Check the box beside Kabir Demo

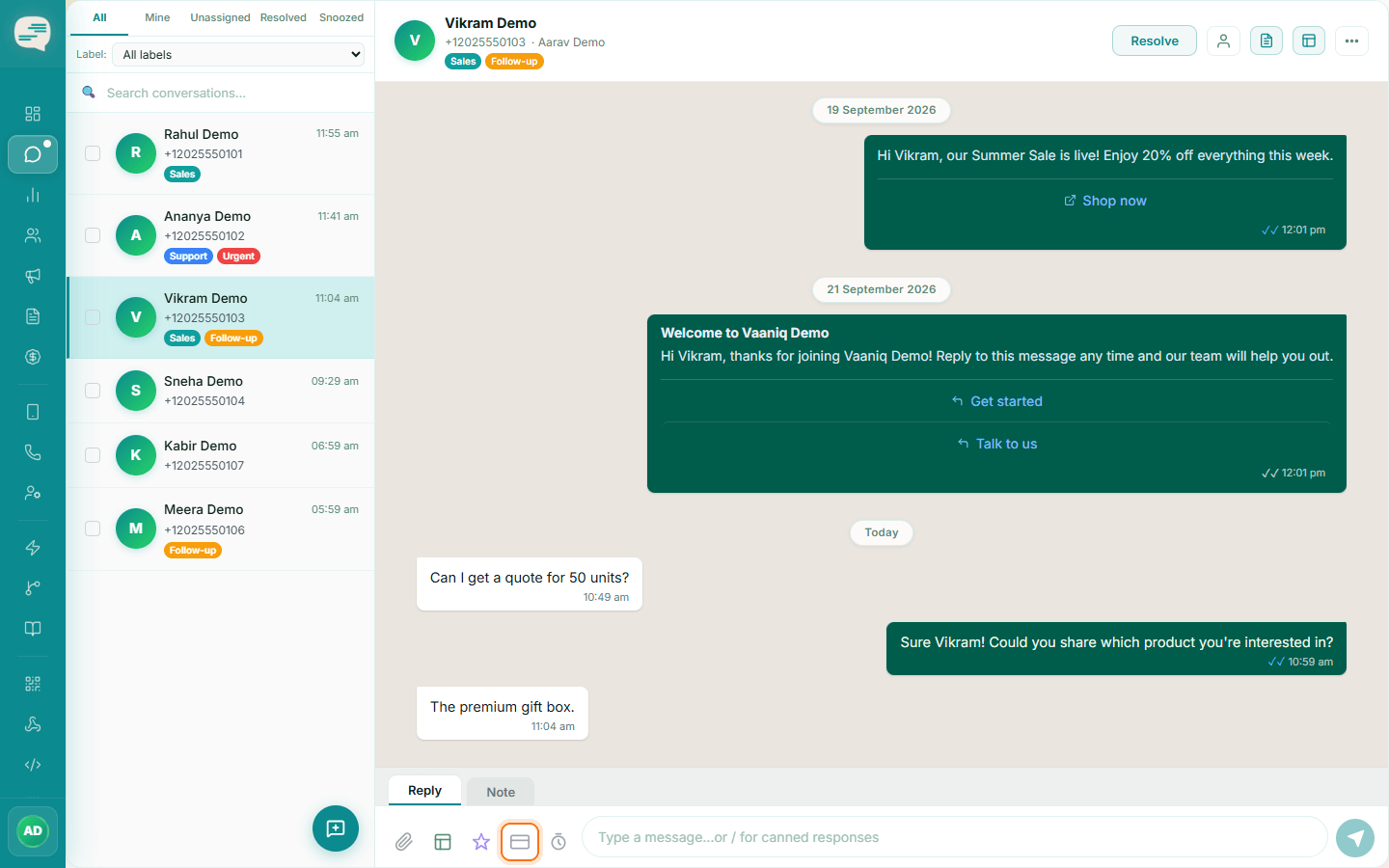[93, 455]
